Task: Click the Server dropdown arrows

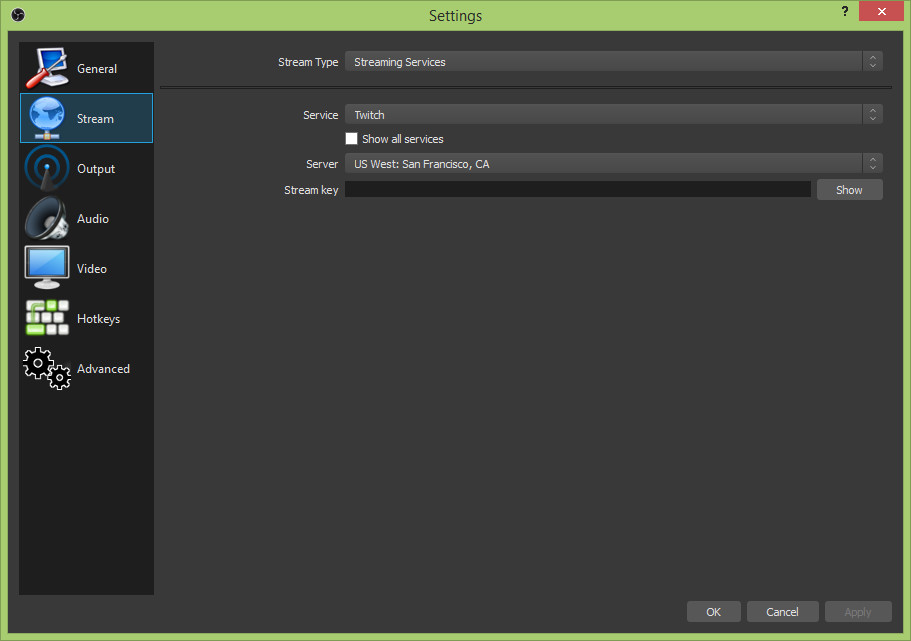Action: coord(873,163)
